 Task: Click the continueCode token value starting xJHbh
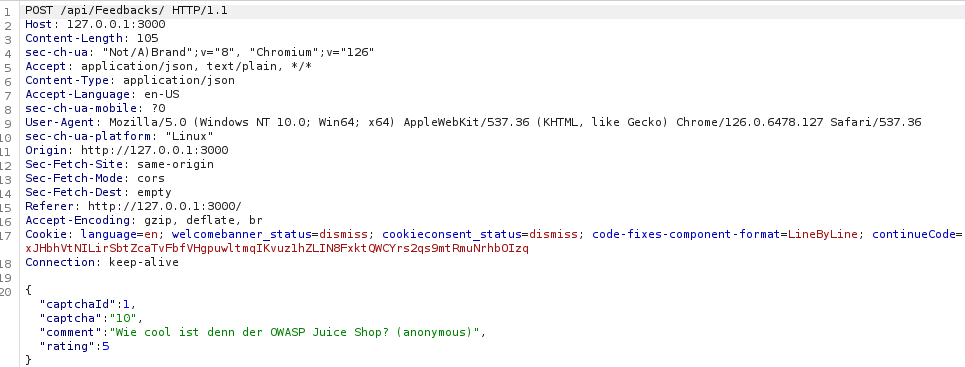click(277, 249)
